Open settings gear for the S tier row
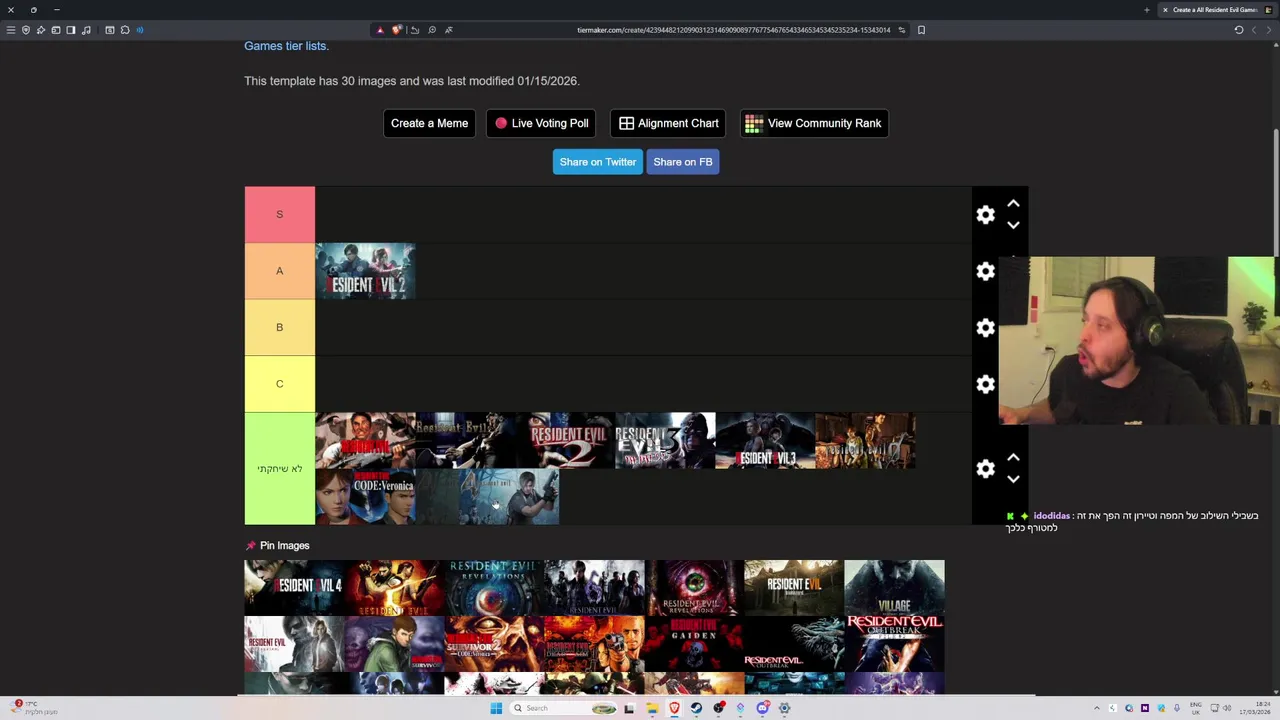This screenshot has height=720, width=1280. coord(985,215)
